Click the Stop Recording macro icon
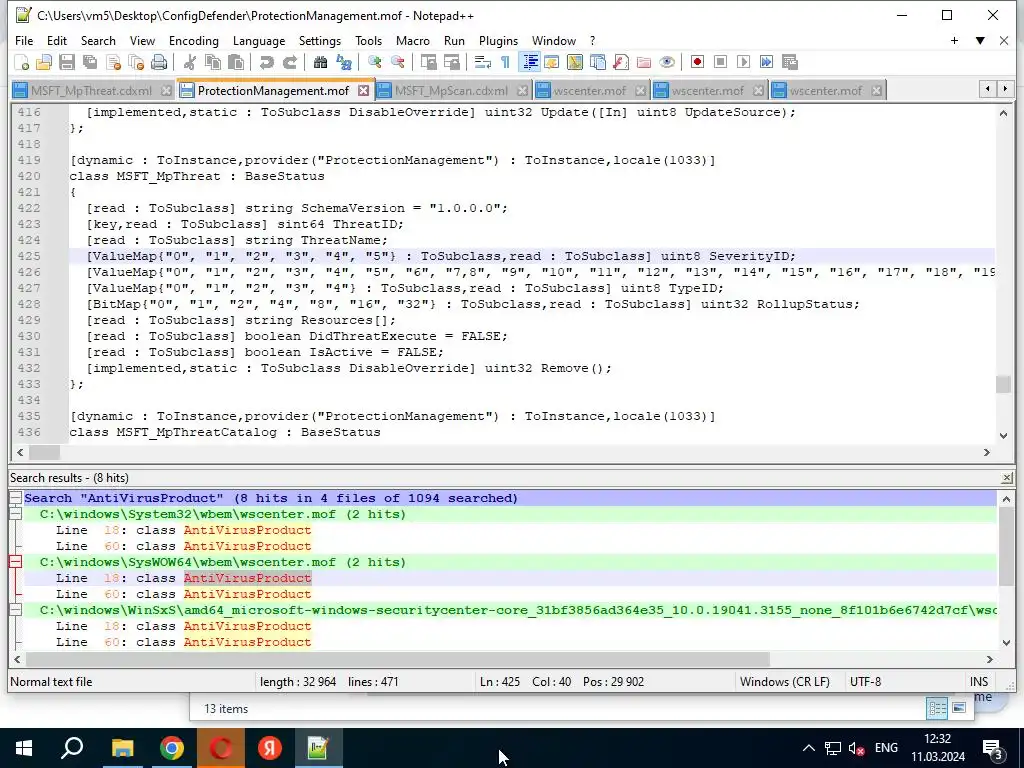 click(720, 62)
